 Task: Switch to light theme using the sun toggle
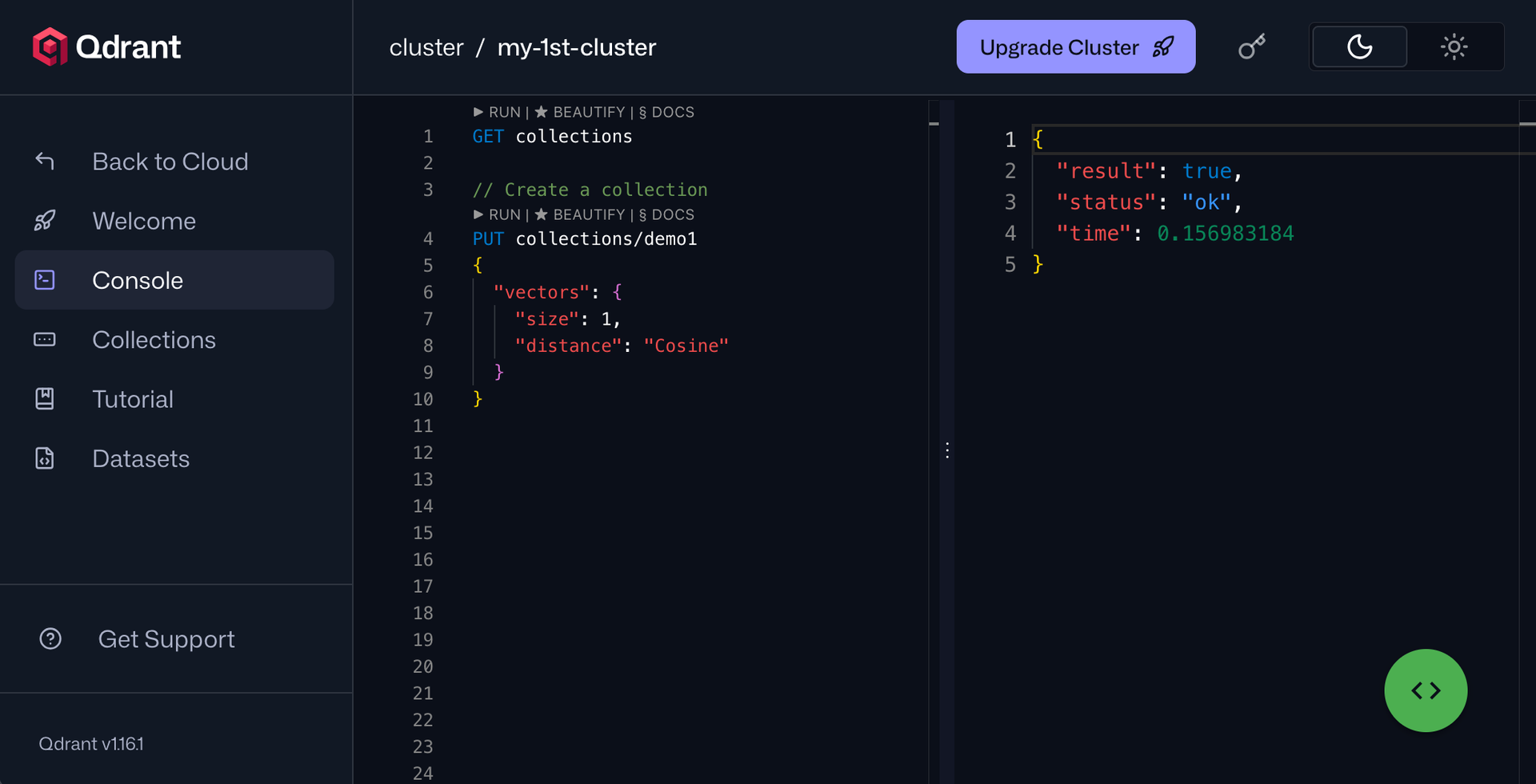pyautogui.click(x=1454, y=46)
